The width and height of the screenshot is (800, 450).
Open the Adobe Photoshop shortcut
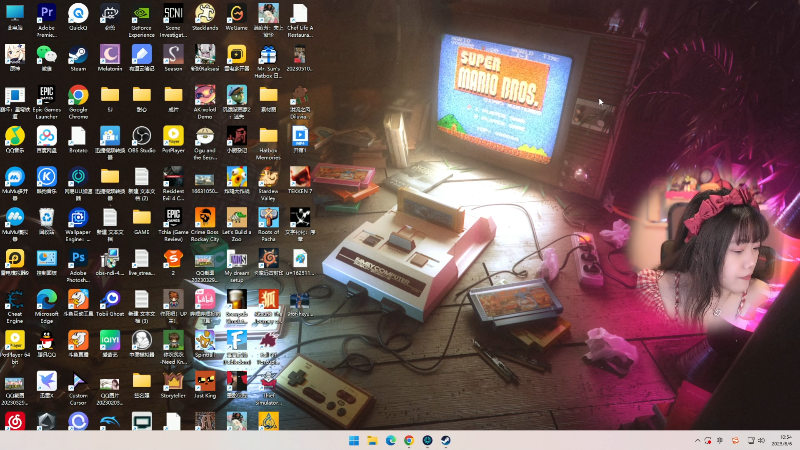[78, 265]
